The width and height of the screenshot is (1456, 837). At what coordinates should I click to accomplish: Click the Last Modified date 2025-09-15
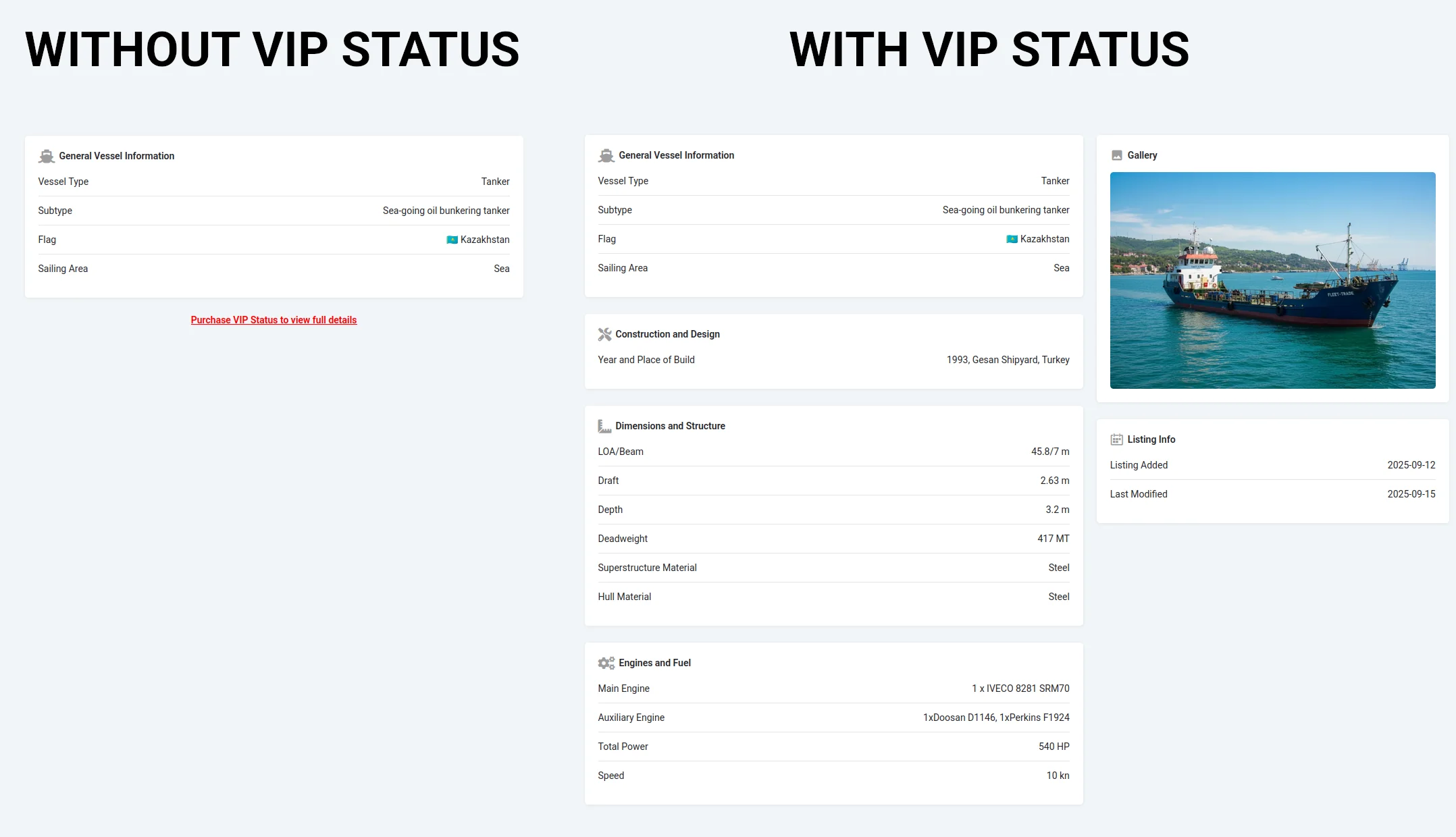coord(1411,494)
